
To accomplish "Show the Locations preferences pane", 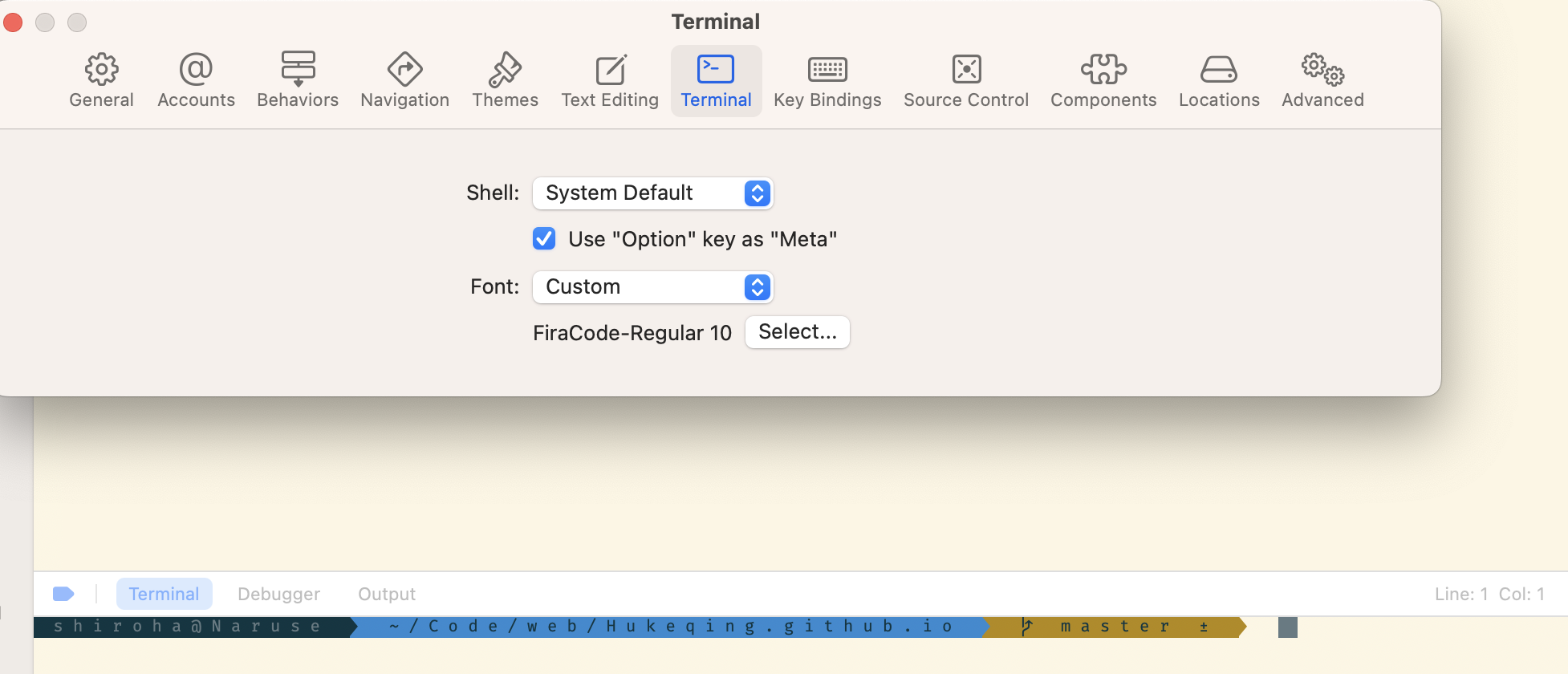I will [x=1219, y=80].
